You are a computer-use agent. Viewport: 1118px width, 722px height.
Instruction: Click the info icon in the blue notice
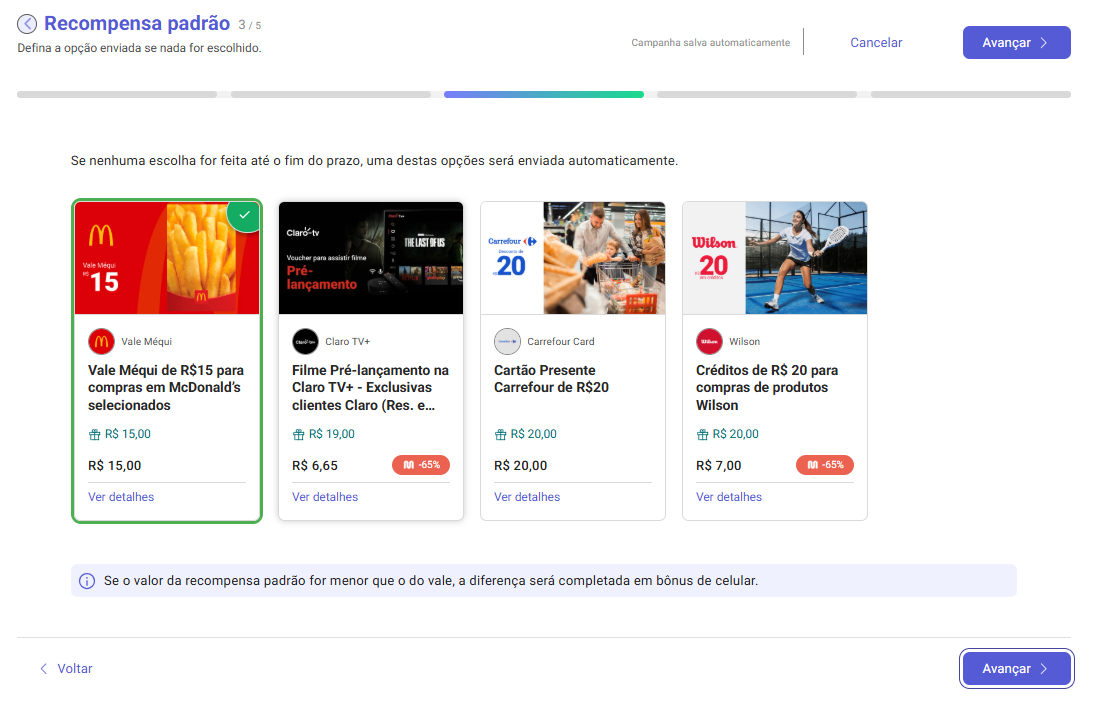pyautogui.click(x=87, y=581)
